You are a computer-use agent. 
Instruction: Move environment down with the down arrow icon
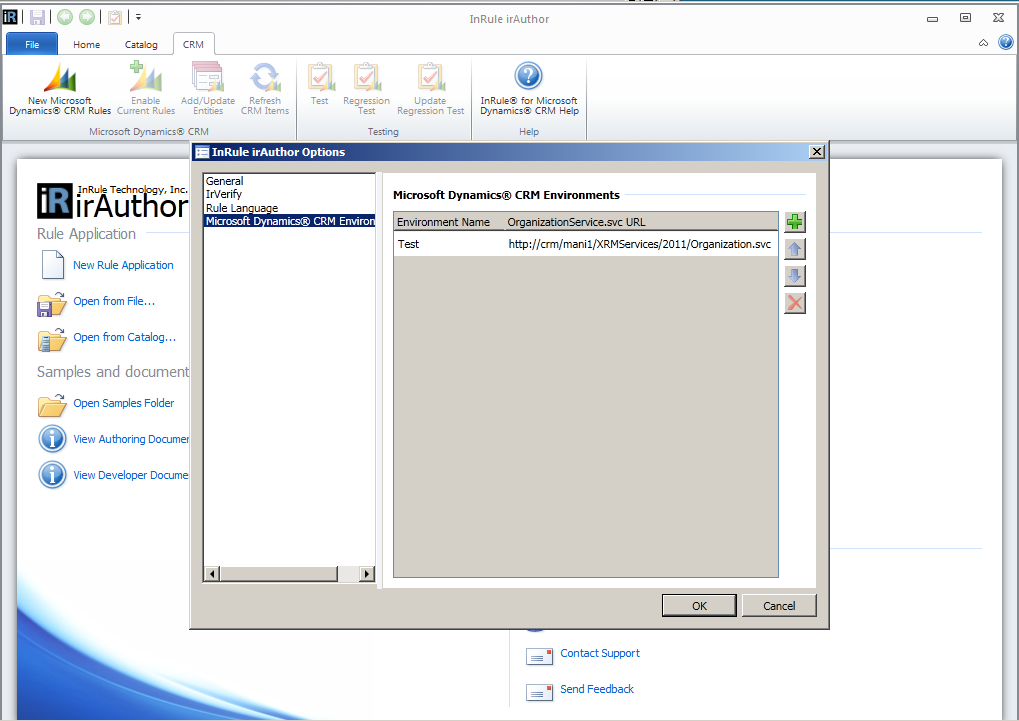tap(794, 275)
